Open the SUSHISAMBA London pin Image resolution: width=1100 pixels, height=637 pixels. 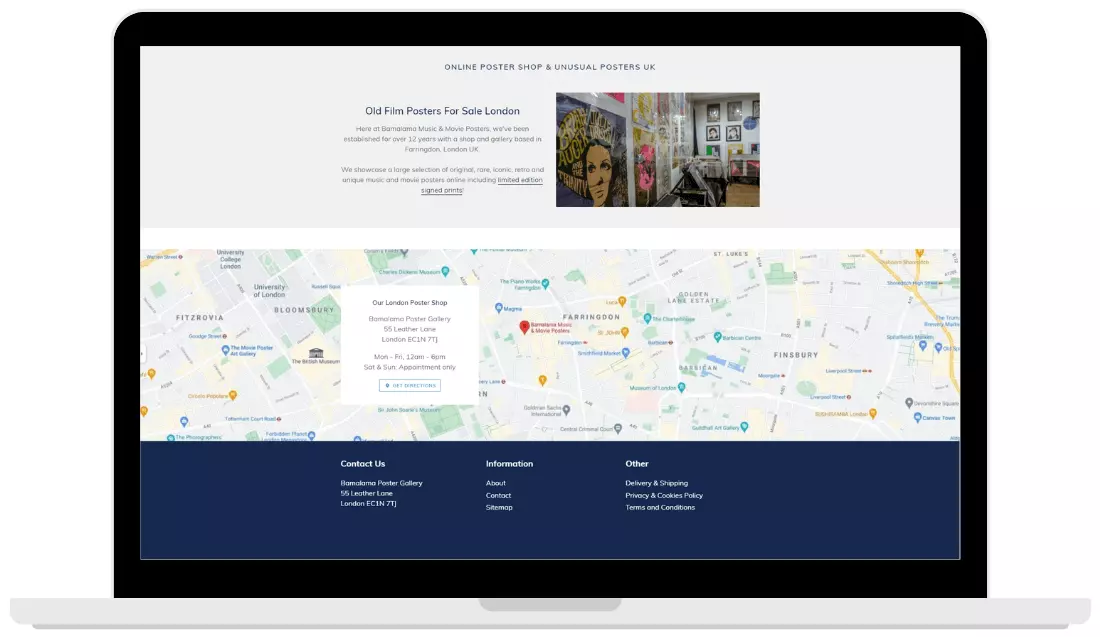pyautogui.click(x=873, y=414)
